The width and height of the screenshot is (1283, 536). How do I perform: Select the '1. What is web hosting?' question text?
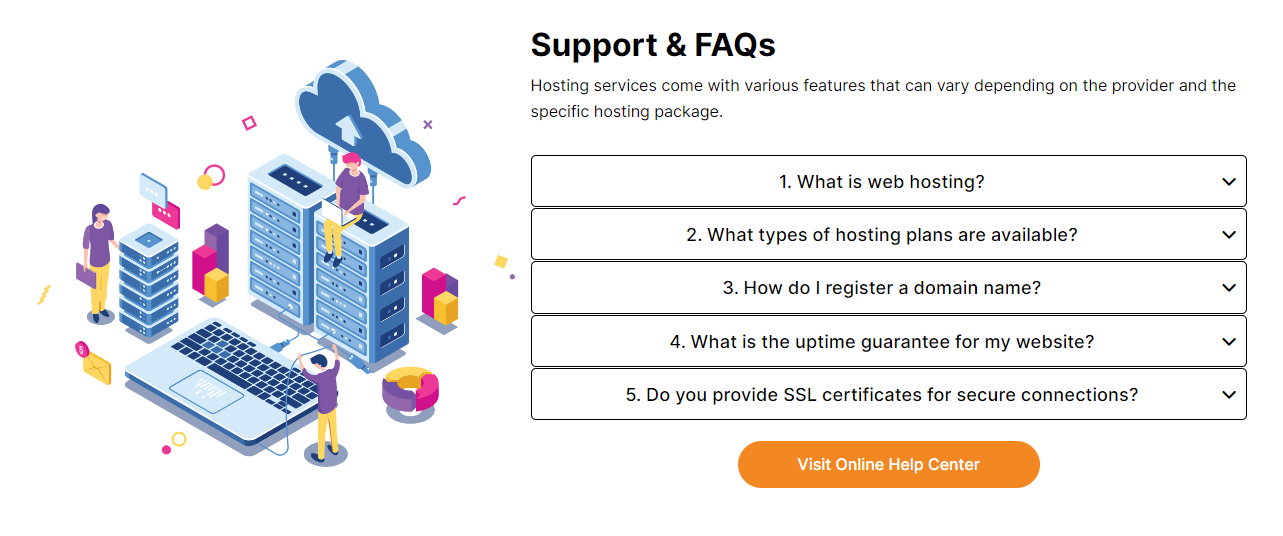(881, 182)
